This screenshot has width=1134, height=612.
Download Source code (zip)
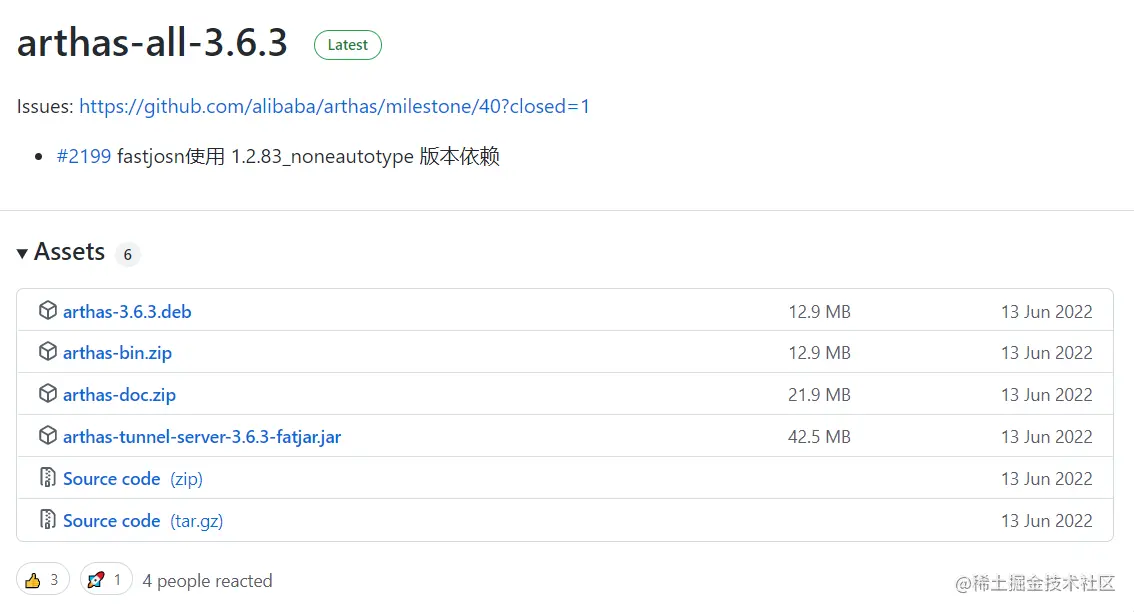pyautogui.click(x=133, y=479)
